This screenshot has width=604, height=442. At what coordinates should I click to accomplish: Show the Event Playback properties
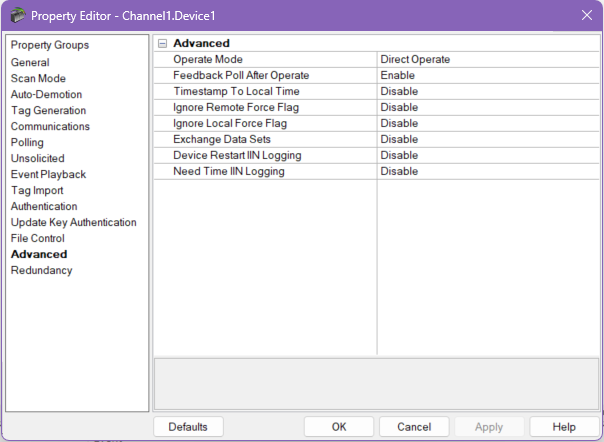pos(48,174)
